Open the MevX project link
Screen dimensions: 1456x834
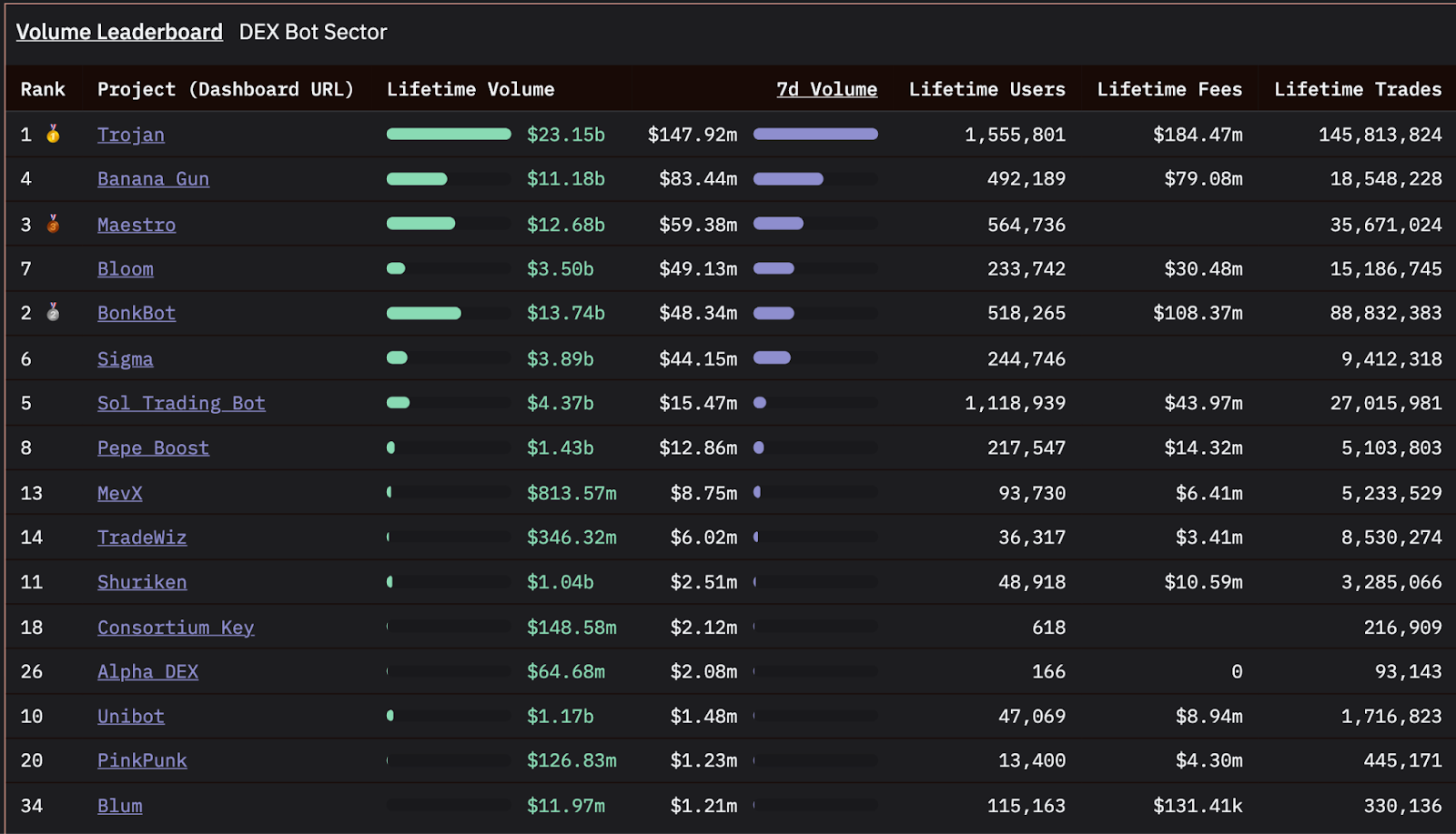click(x=120, y=493)
